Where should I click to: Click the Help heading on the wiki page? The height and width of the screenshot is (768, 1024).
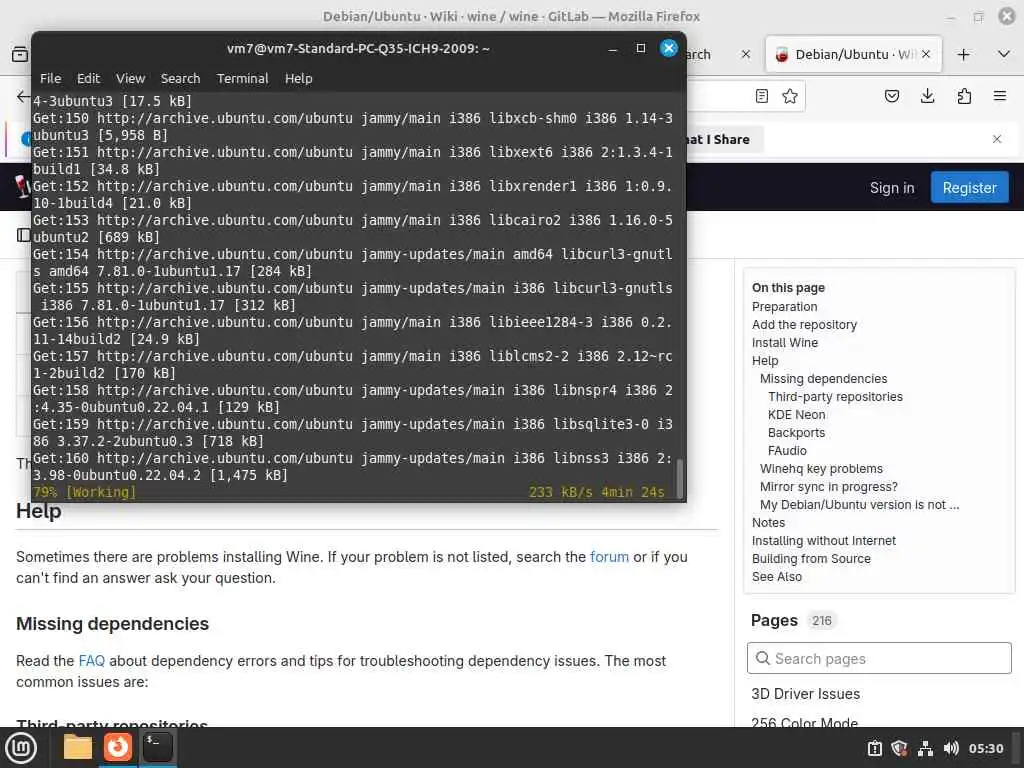point(39,511)
